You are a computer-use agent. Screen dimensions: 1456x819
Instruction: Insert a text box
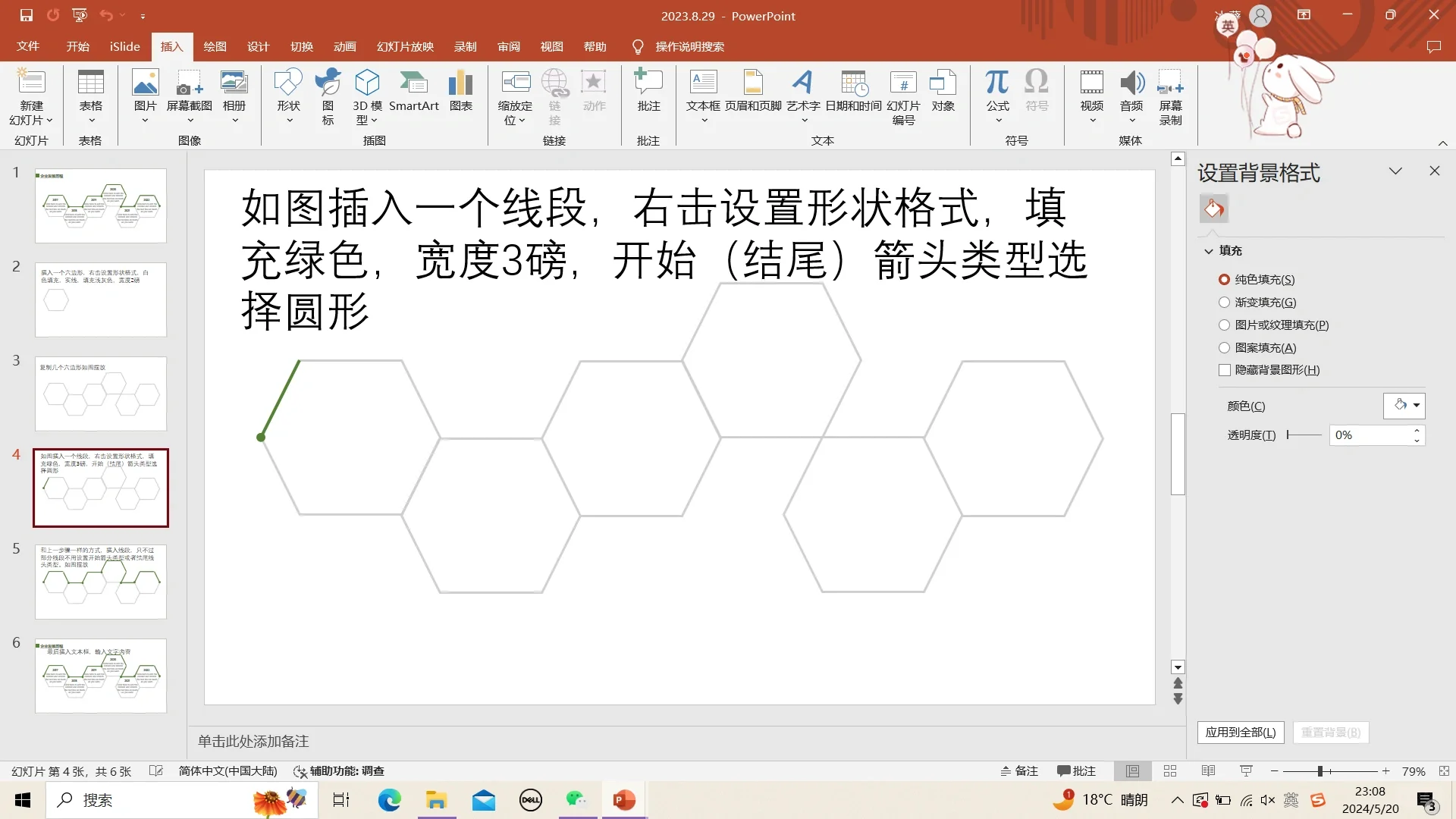[x=703, y=95]
